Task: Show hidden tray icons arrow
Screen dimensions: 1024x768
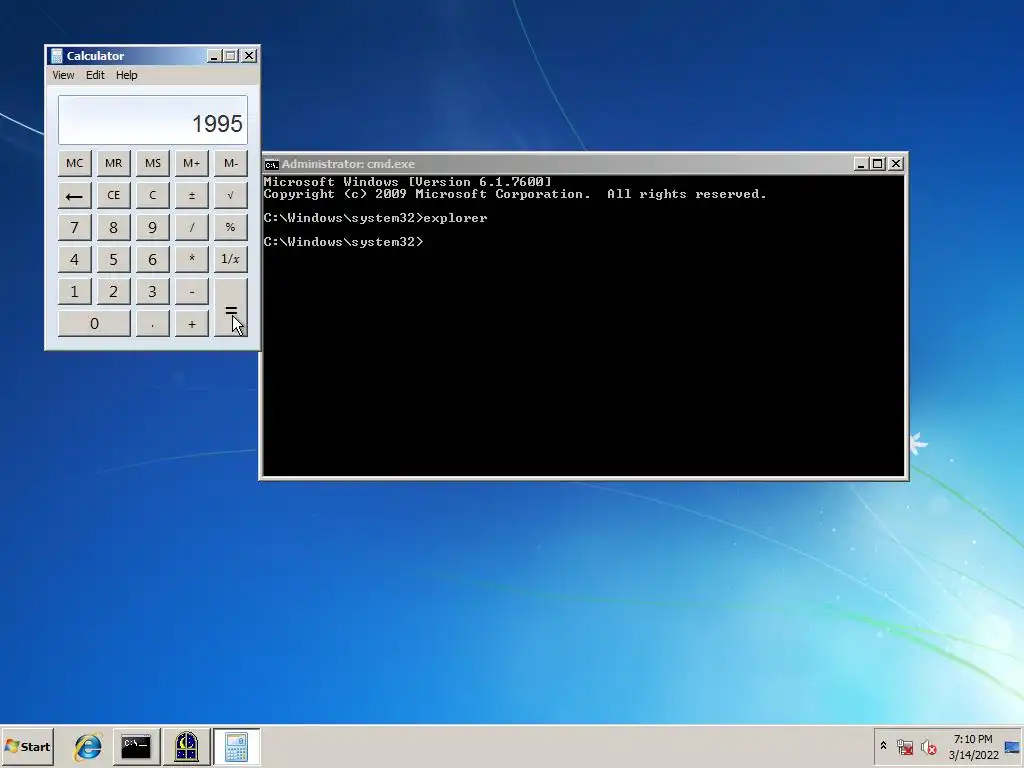Action: pos(884,746)
